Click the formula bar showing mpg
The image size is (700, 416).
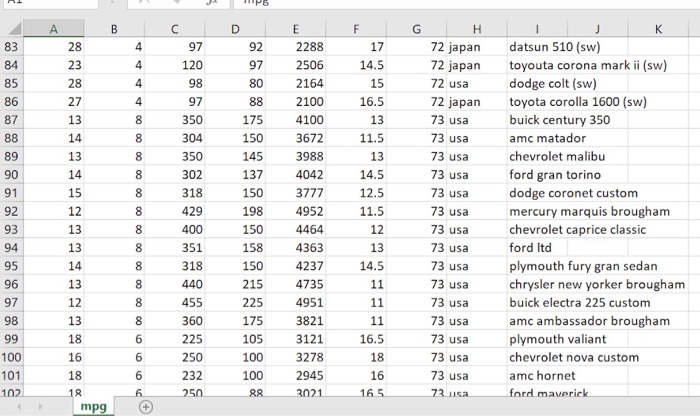(467, 3)
